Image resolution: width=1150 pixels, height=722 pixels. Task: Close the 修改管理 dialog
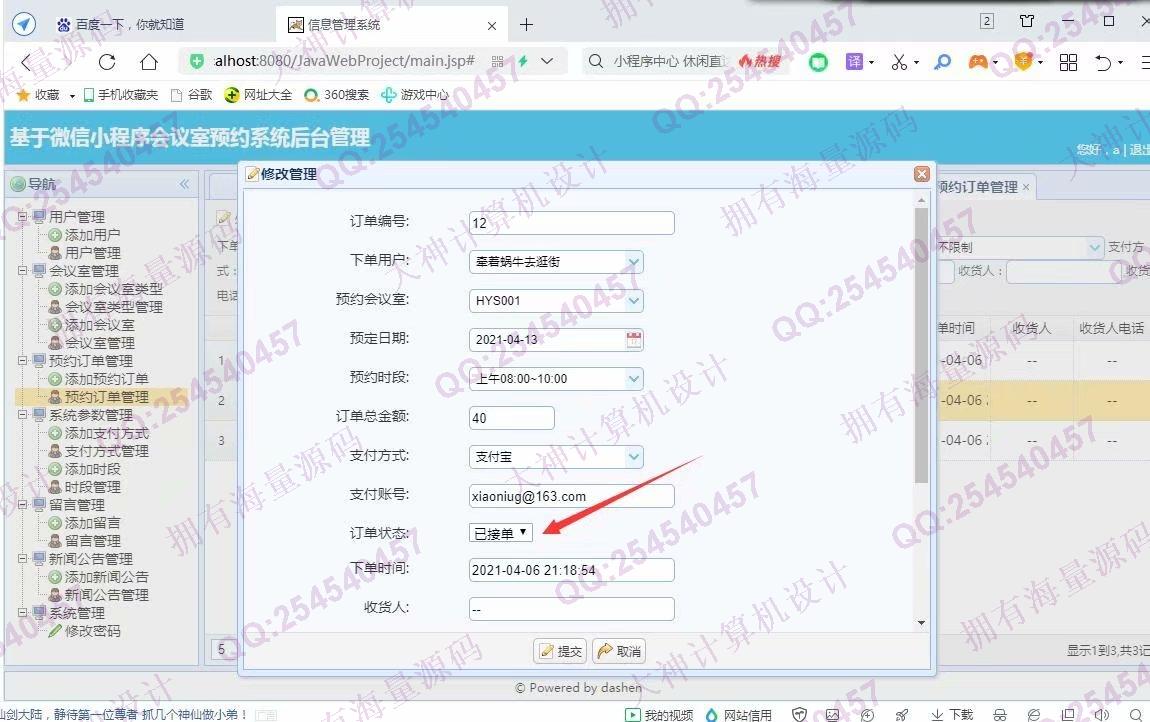(x=922, y=174)
